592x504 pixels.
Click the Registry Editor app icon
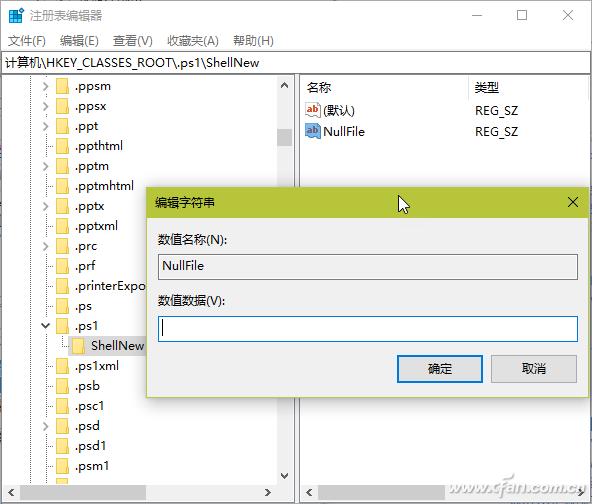point(16,15)
